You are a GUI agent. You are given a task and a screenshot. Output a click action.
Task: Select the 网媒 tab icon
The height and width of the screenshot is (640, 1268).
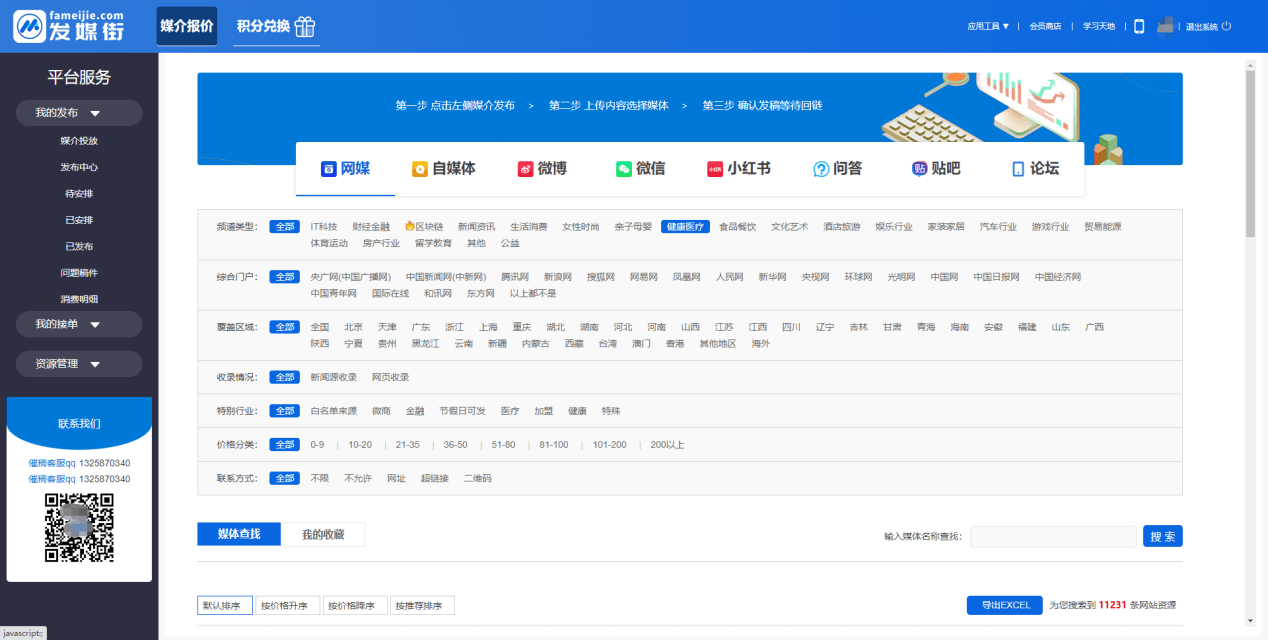click(328, 169)
